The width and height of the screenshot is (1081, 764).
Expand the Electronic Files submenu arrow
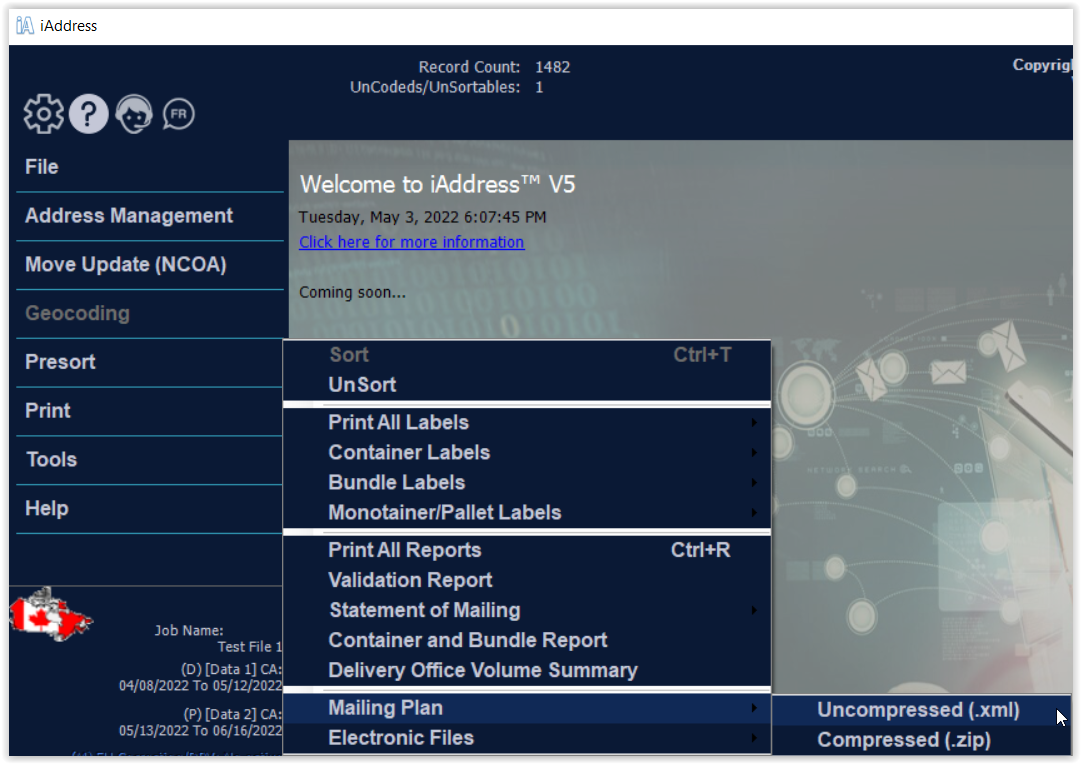click(x=754, y=738)
